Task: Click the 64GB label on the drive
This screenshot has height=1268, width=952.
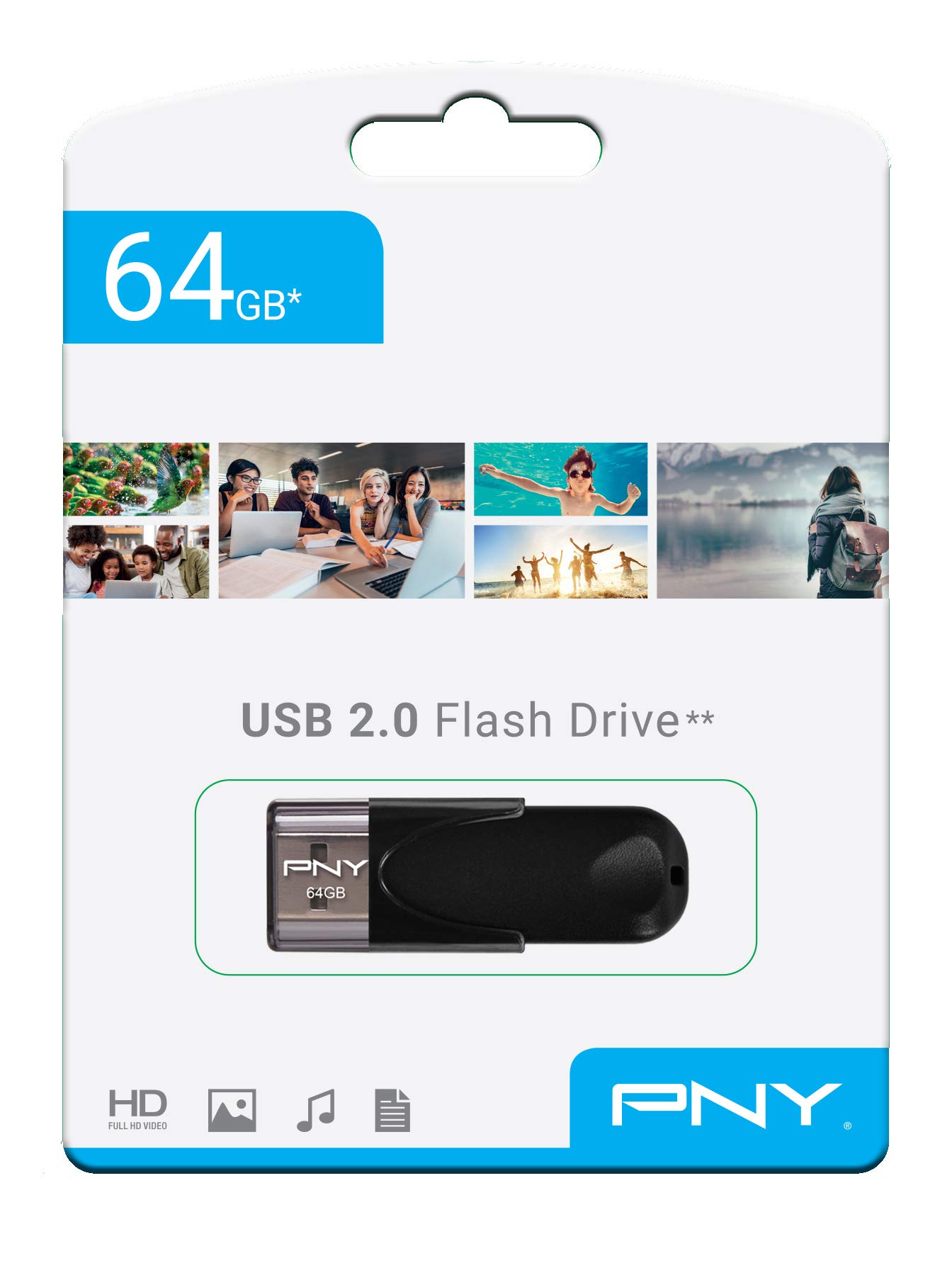Action: (x=326, y=893)
